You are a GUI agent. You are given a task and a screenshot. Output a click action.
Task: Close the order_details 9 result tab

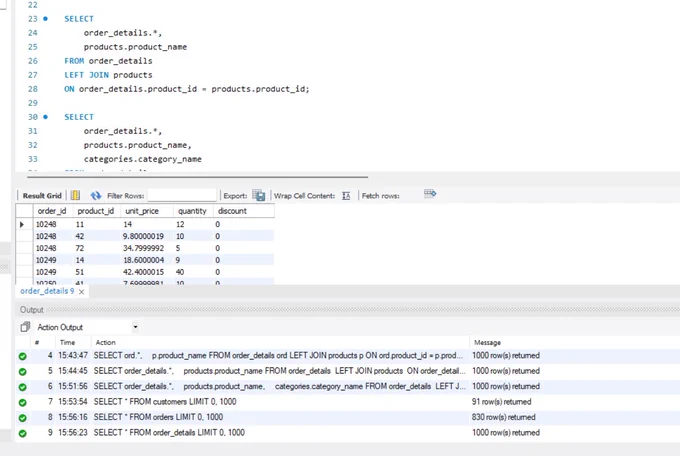tap(81, 292)
